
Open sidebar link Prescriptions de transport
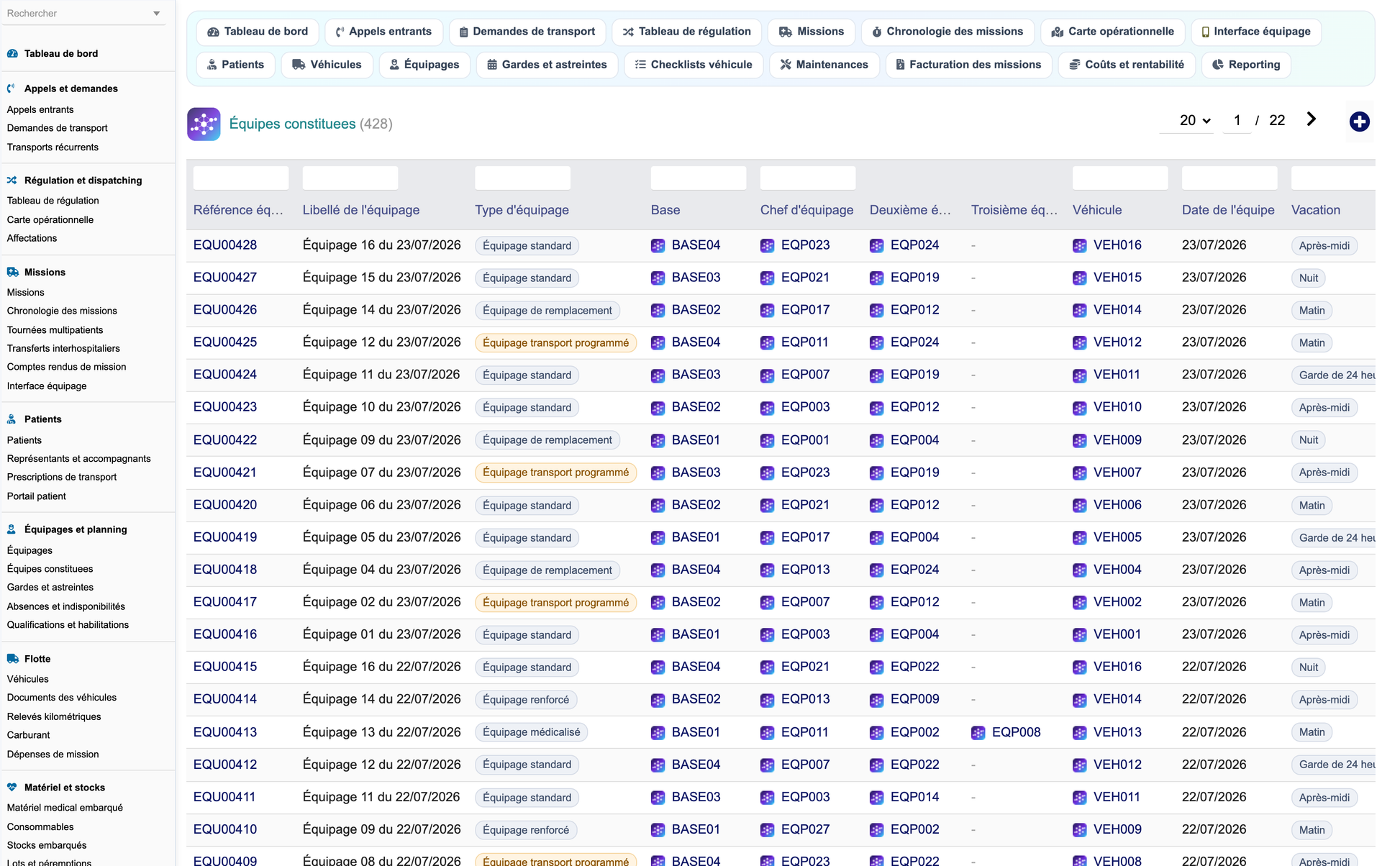62,477
